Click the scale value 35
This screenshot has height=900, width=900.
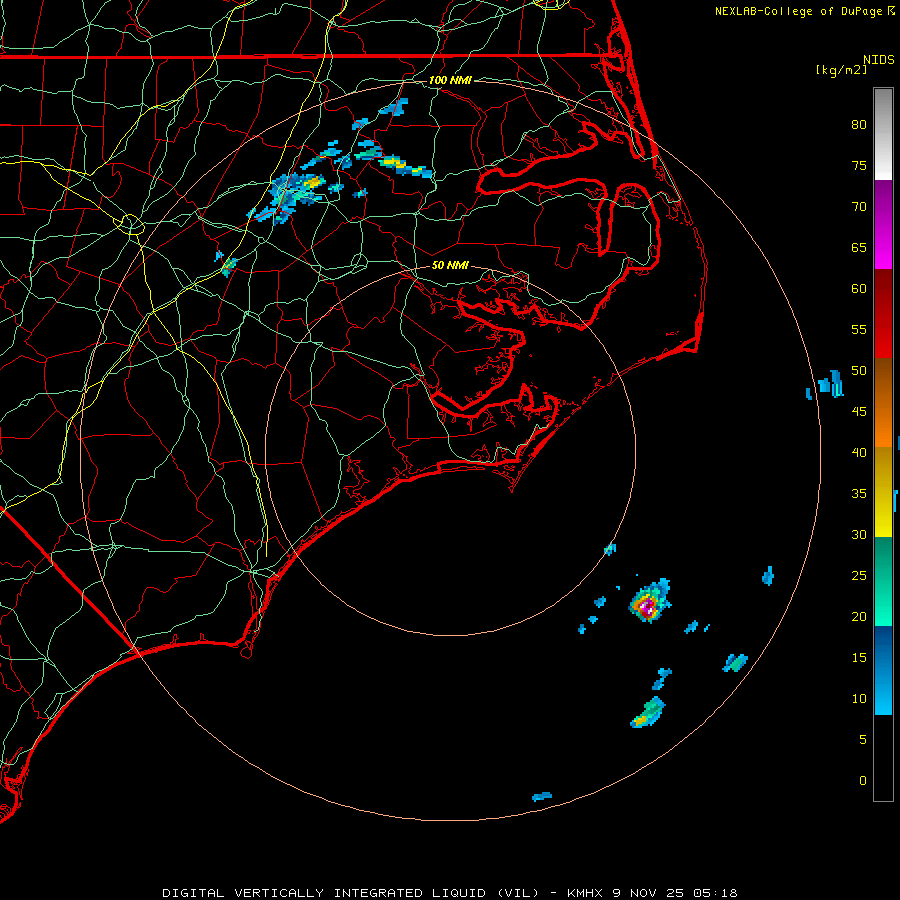point(859,494)
